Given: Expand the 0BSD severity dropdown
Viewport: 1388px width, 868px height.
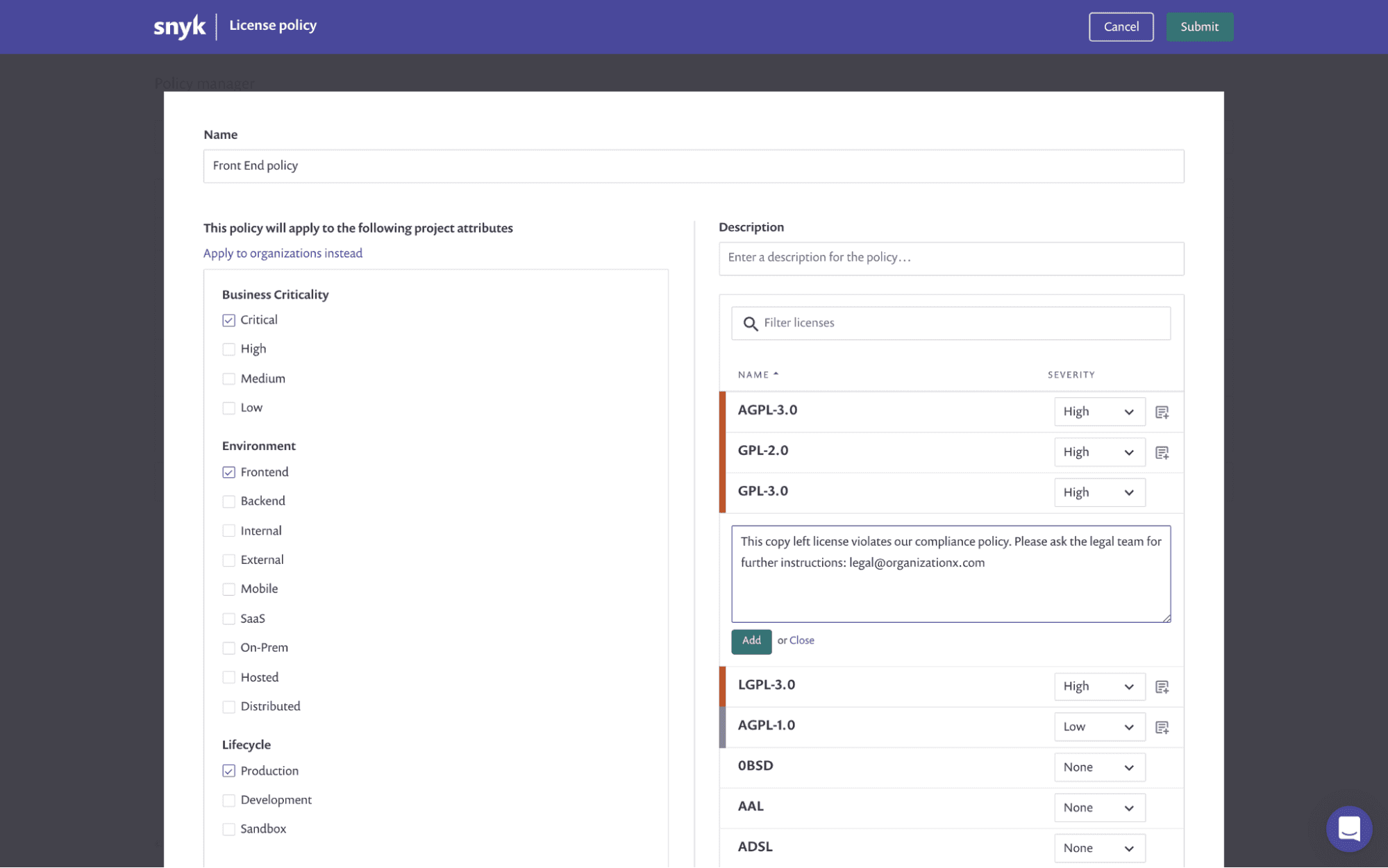Looking at the screenshot, I should coord(1098,767).
